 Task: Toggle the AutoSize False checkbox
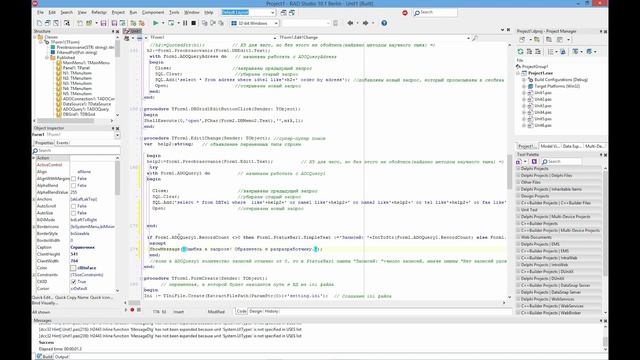[73, 213]
